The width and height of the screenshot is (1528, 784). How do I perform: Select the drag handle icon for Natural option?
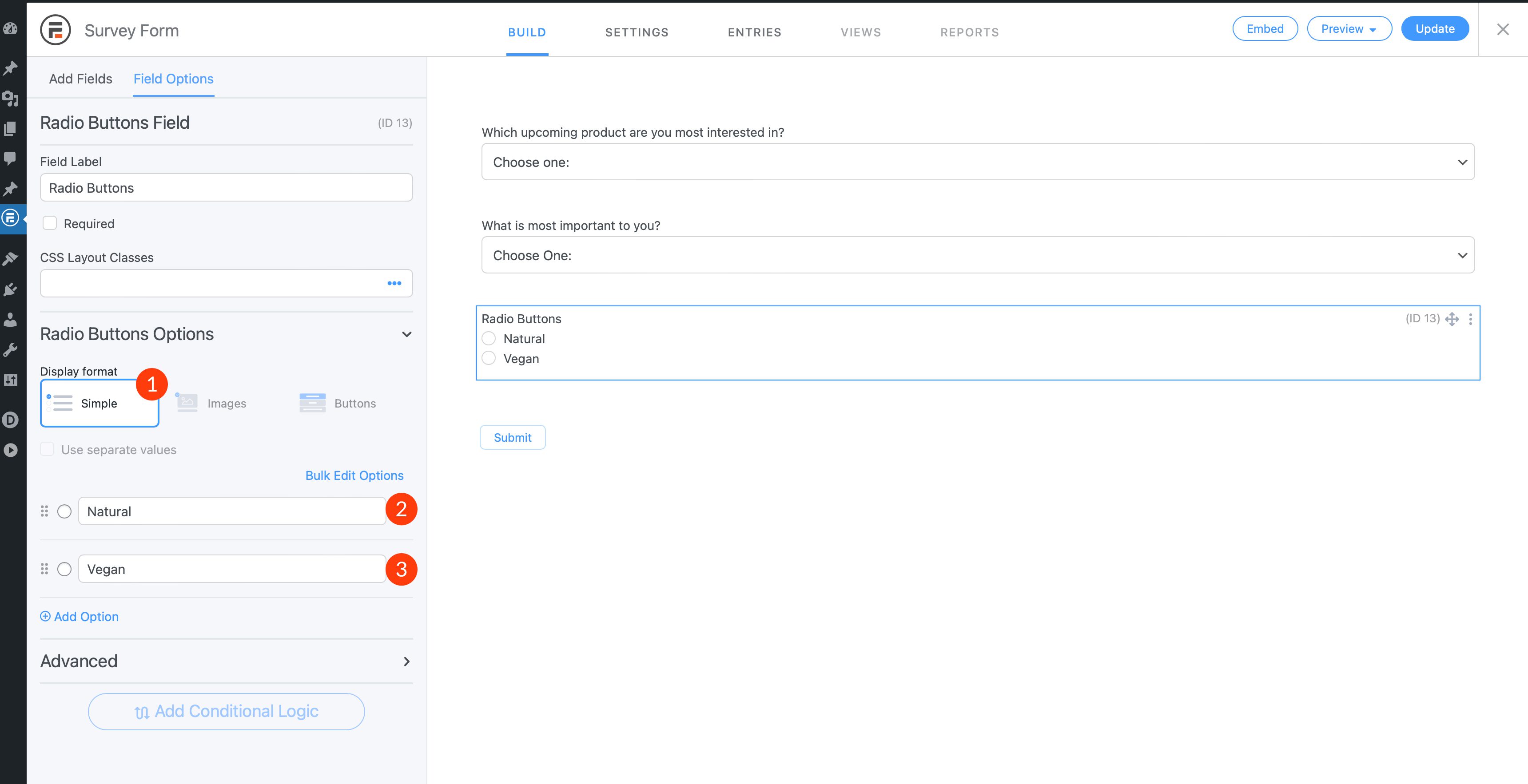44,511
